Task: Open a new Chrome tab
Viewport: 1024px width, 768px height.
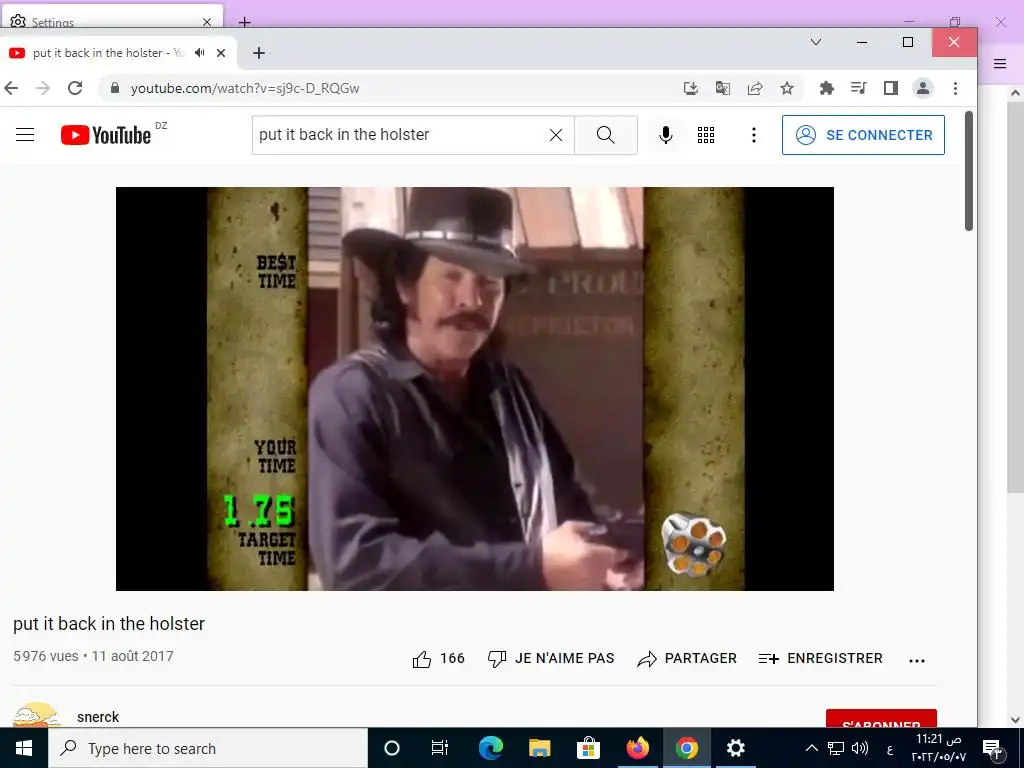Action: coord(259,53)
